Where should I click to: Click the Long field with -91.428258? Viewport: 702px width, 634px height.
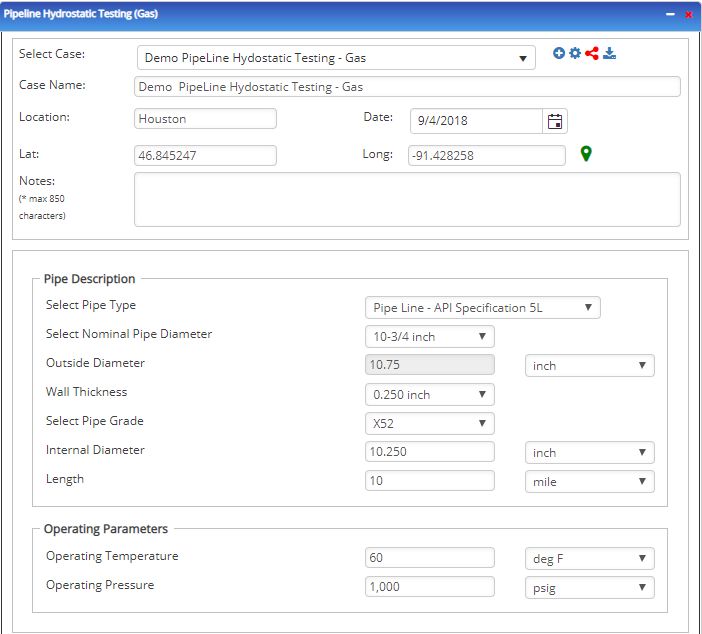tap(487, 155)
